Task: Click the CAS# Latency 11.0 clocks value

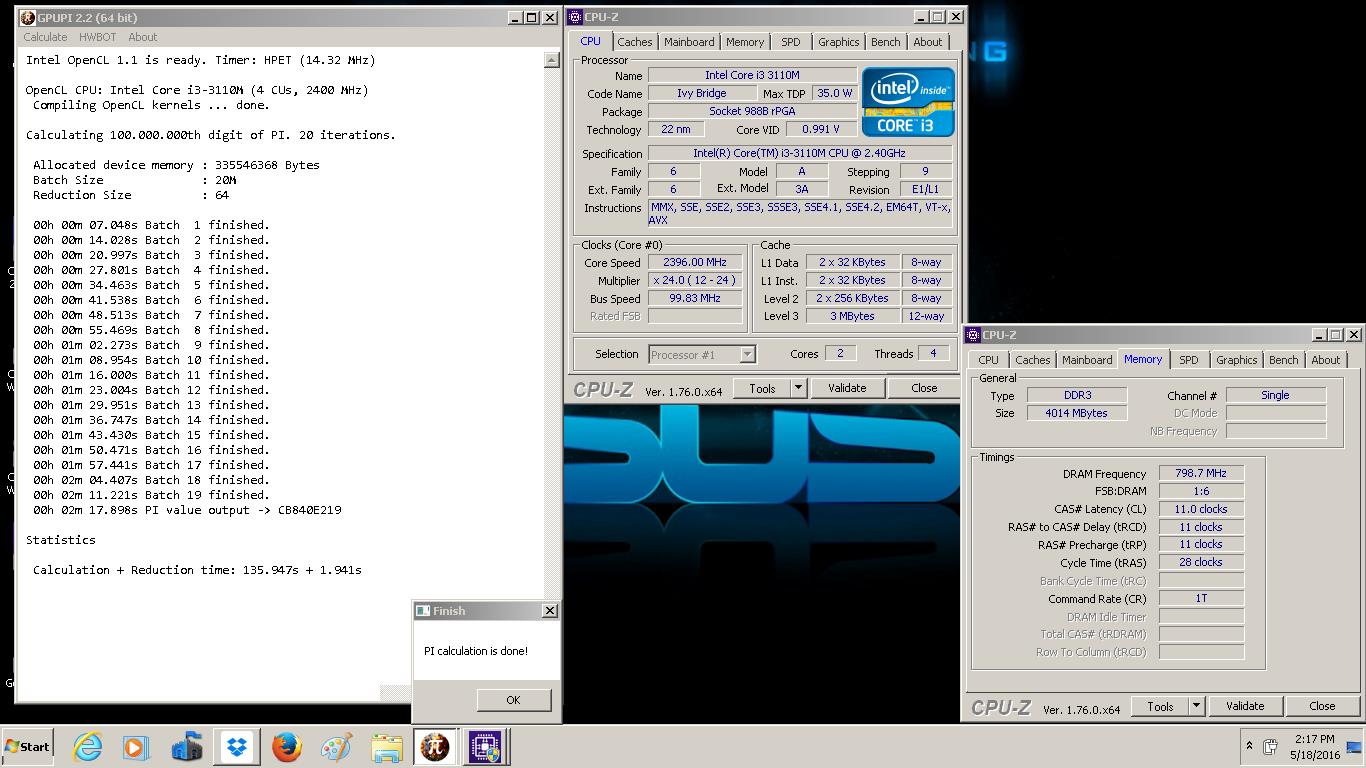Action: click(1201, 509)
